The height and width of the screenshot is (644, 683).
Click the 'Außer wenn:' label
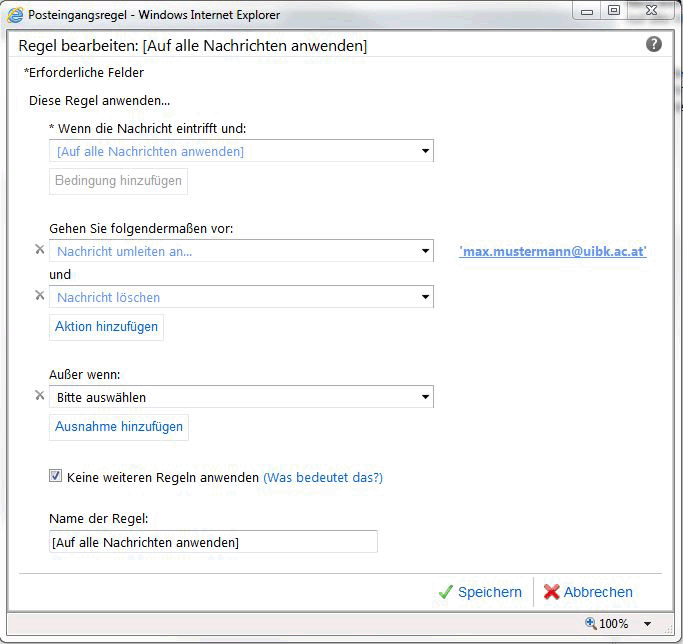click(85, 375)
